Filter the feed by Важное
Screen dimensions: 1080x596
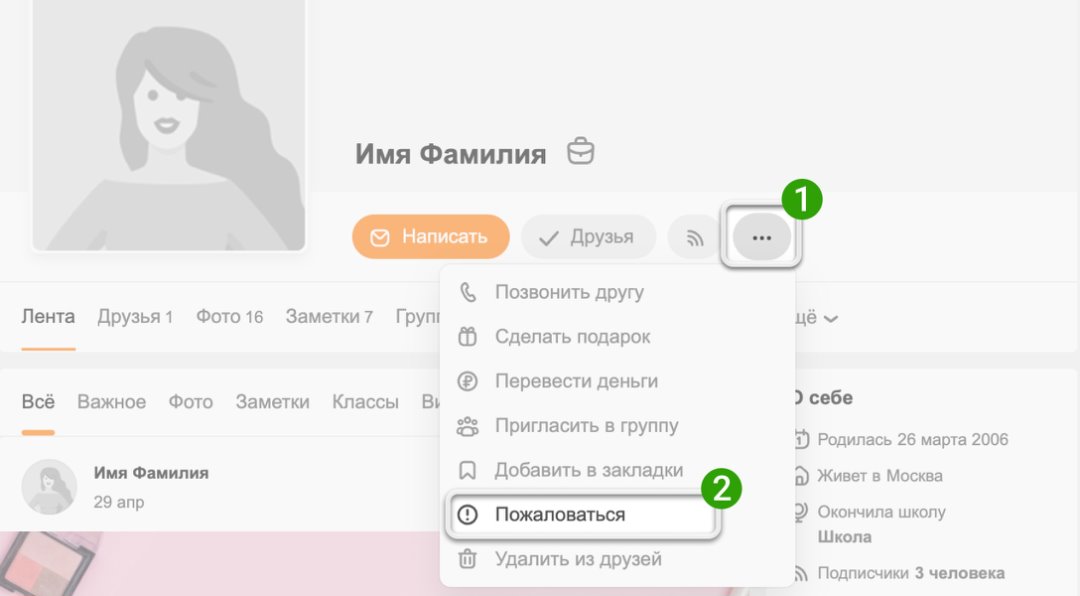pyautogui.click(x=111, y=402)
